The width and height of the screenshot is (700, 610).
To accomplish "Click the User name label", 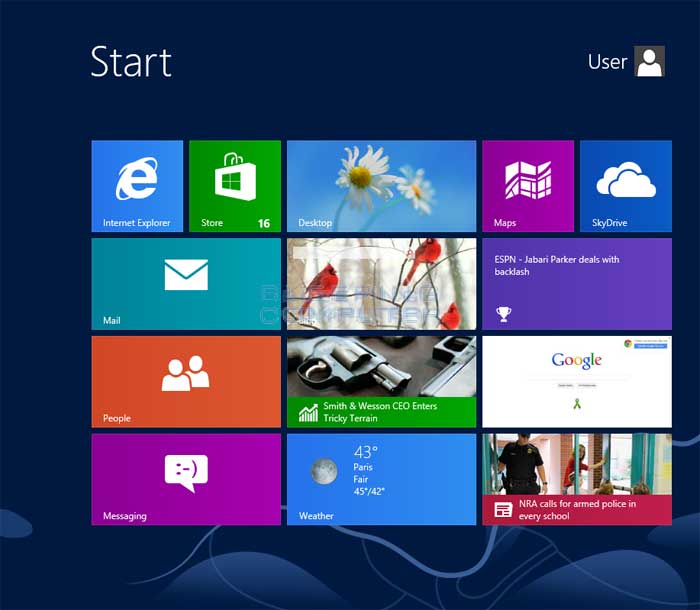I will [x=607, y=62].
